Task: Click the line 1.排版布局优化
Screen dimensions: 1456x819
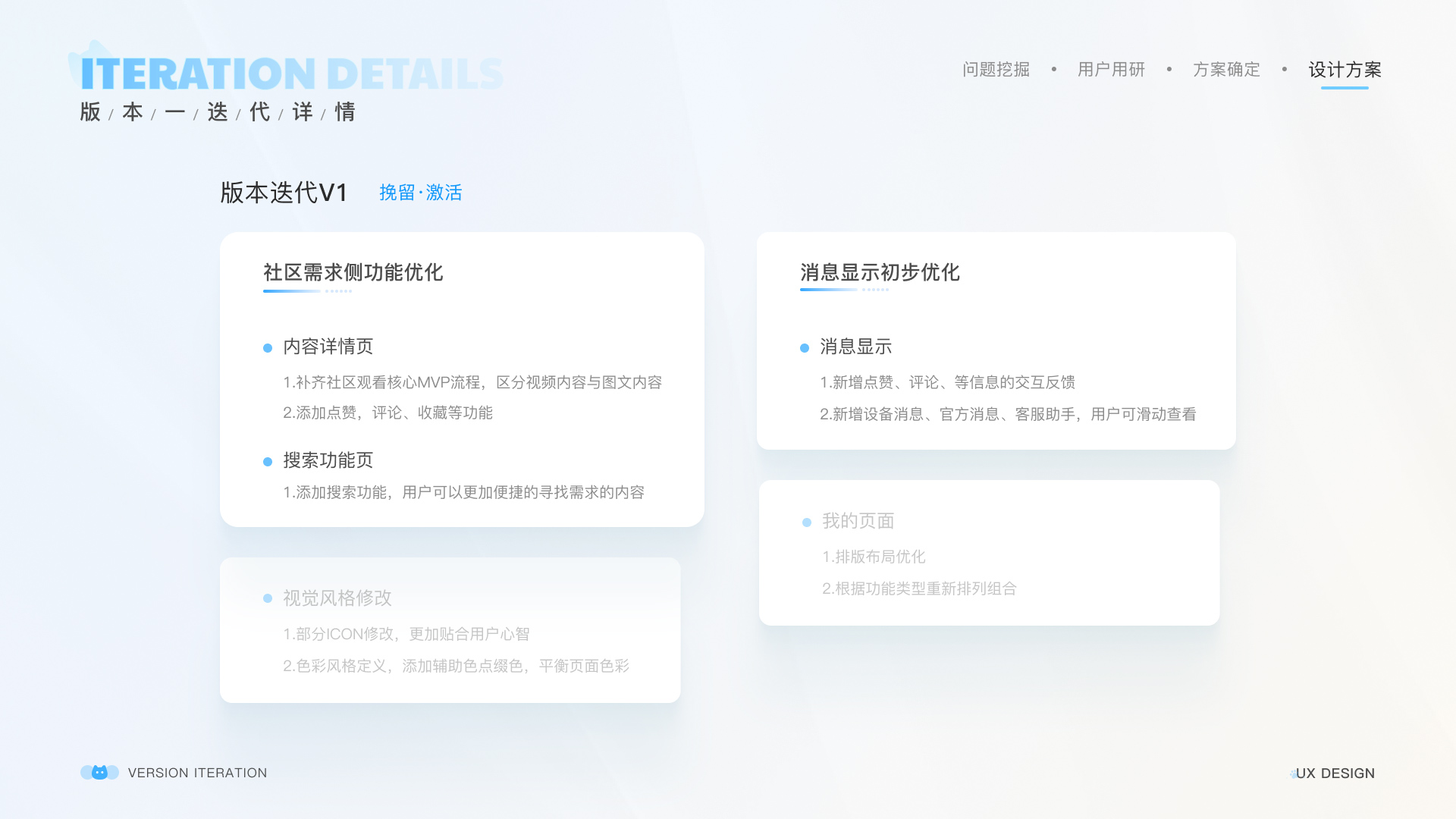Action: point(874,557)
